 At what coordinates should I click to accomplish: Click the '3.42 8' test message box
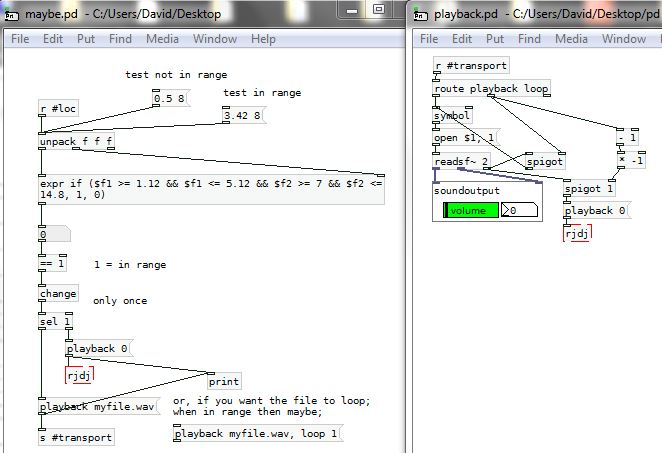pyautogui.click(x=243, y=116)
